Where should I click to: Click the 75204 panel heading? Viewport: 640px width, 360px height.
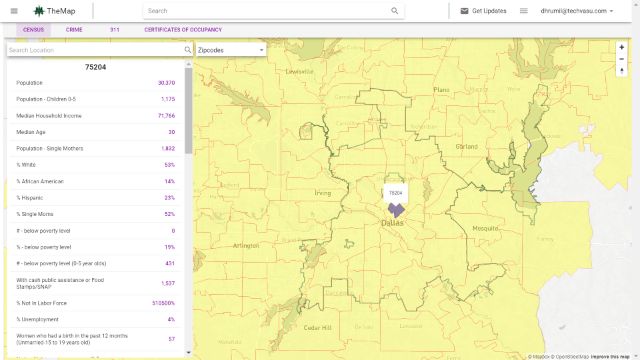[96, 67]
